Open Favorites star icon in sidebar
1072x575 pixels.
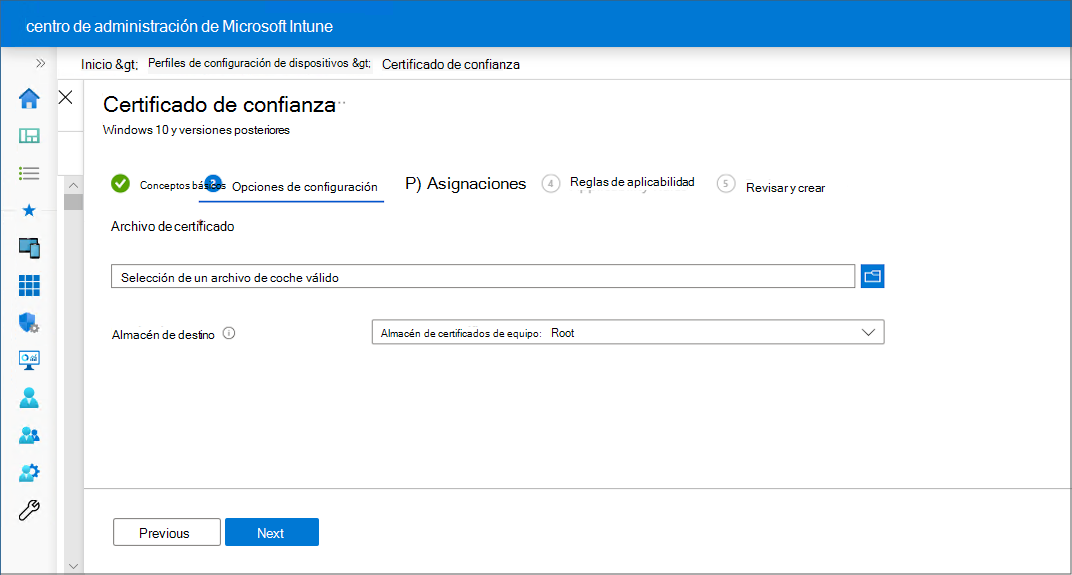pyautogui.click(x=29, y=210)
